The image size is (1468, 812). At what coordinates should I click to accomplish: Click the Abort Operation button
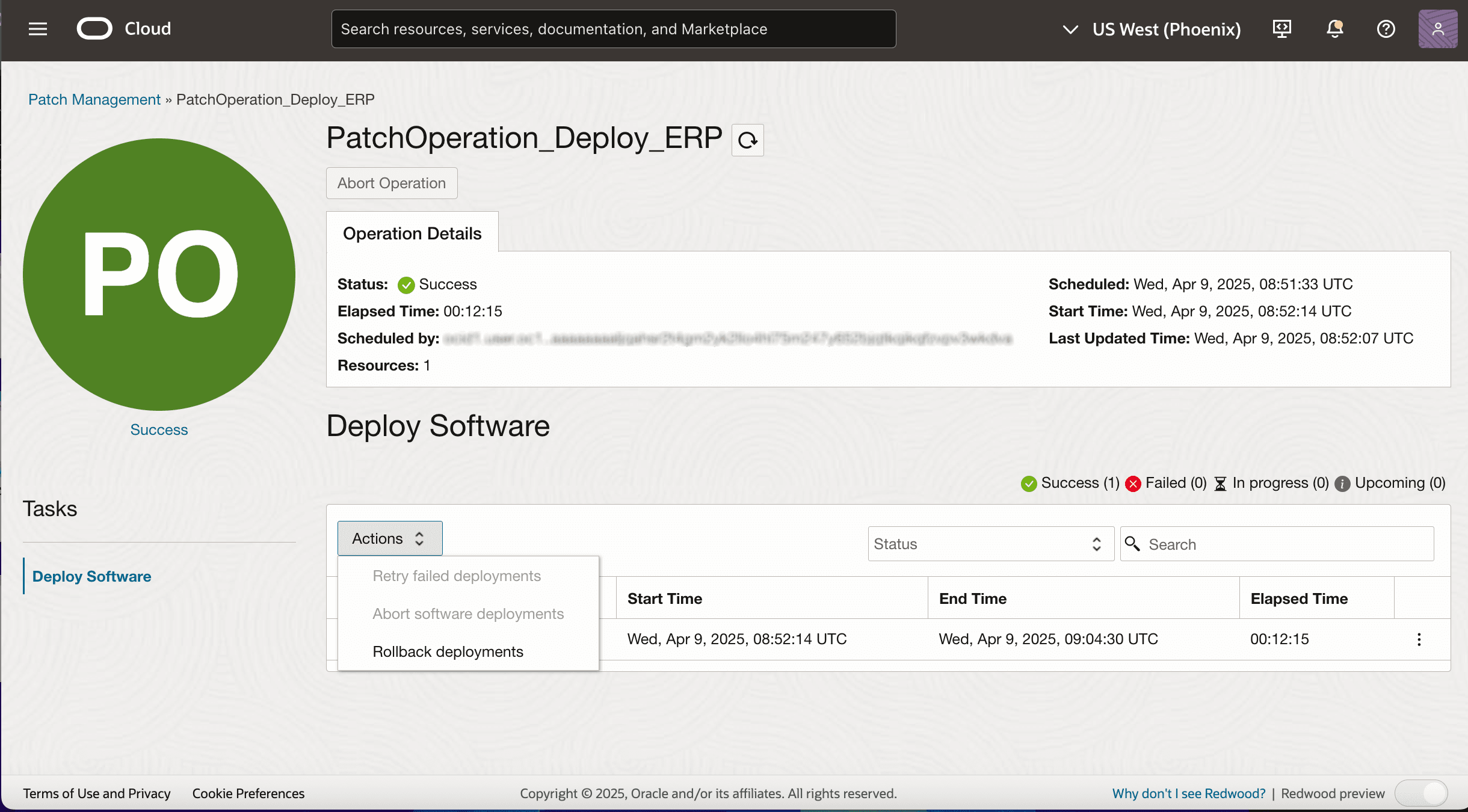[x=391, y=183]
